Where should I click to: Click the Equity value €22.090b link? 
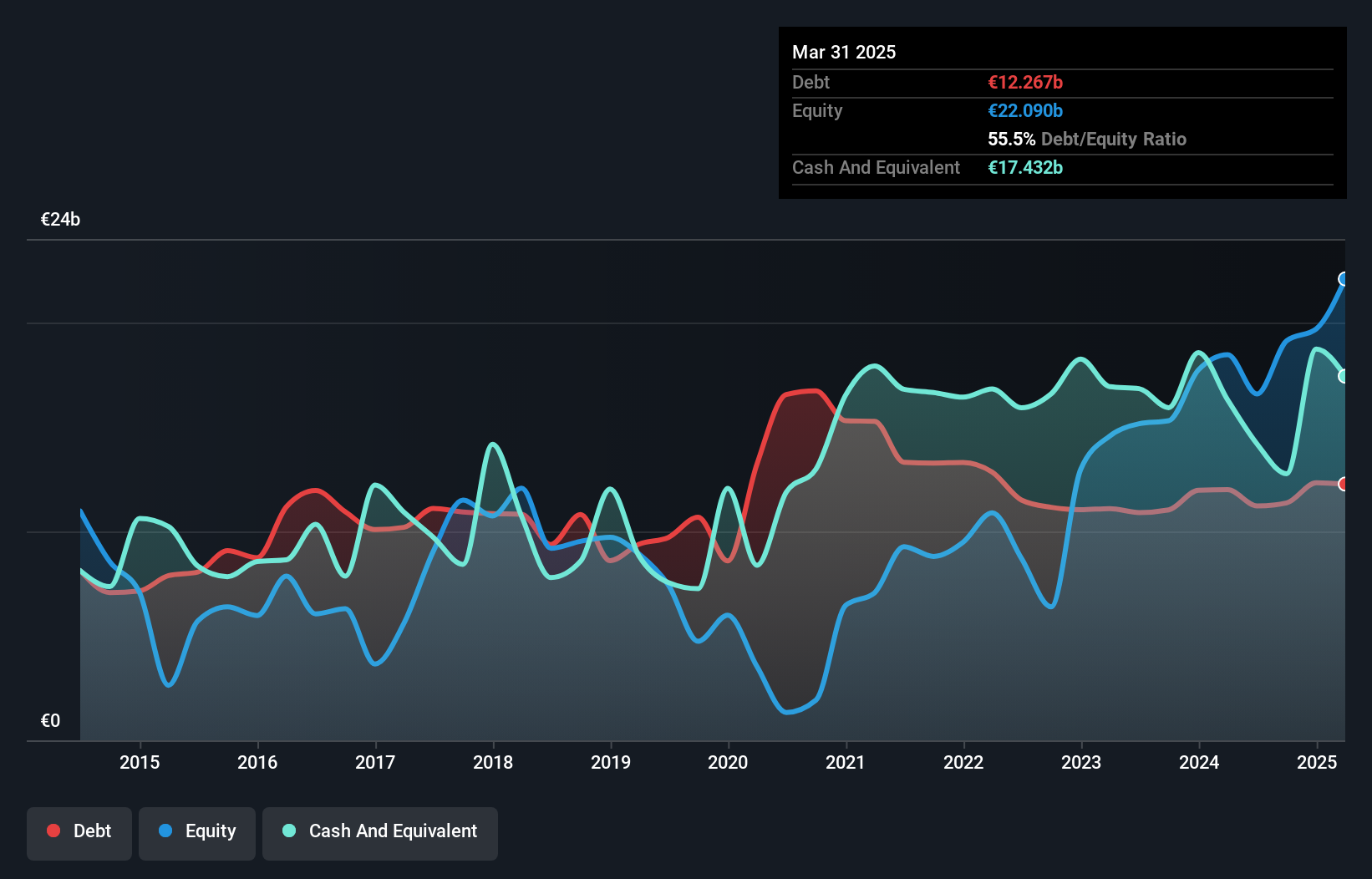click(x=1024, y=110)
